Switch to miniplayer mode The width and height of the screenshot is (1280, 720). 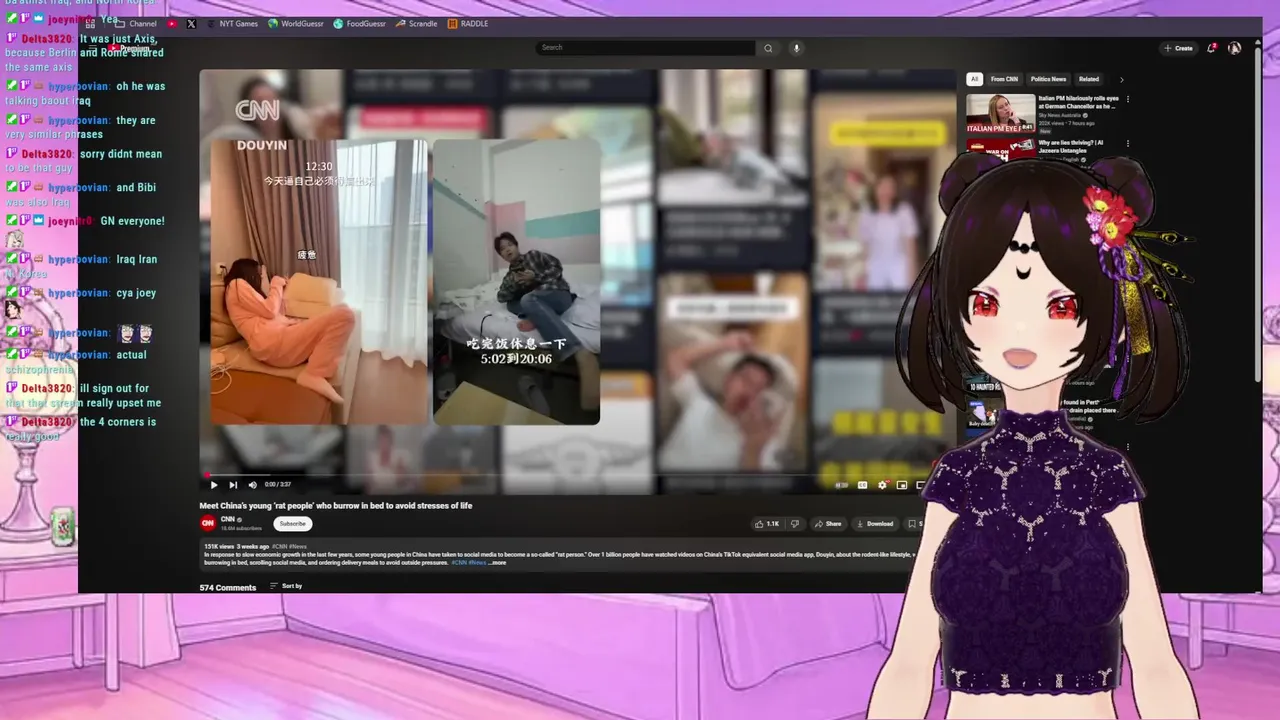pyautogui.click(x=902, y=485)
